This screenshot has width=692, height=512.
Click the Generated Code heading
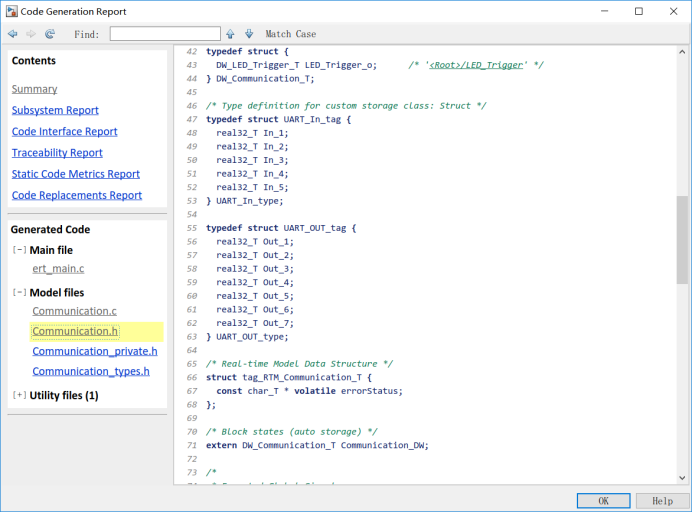[50, 230]
